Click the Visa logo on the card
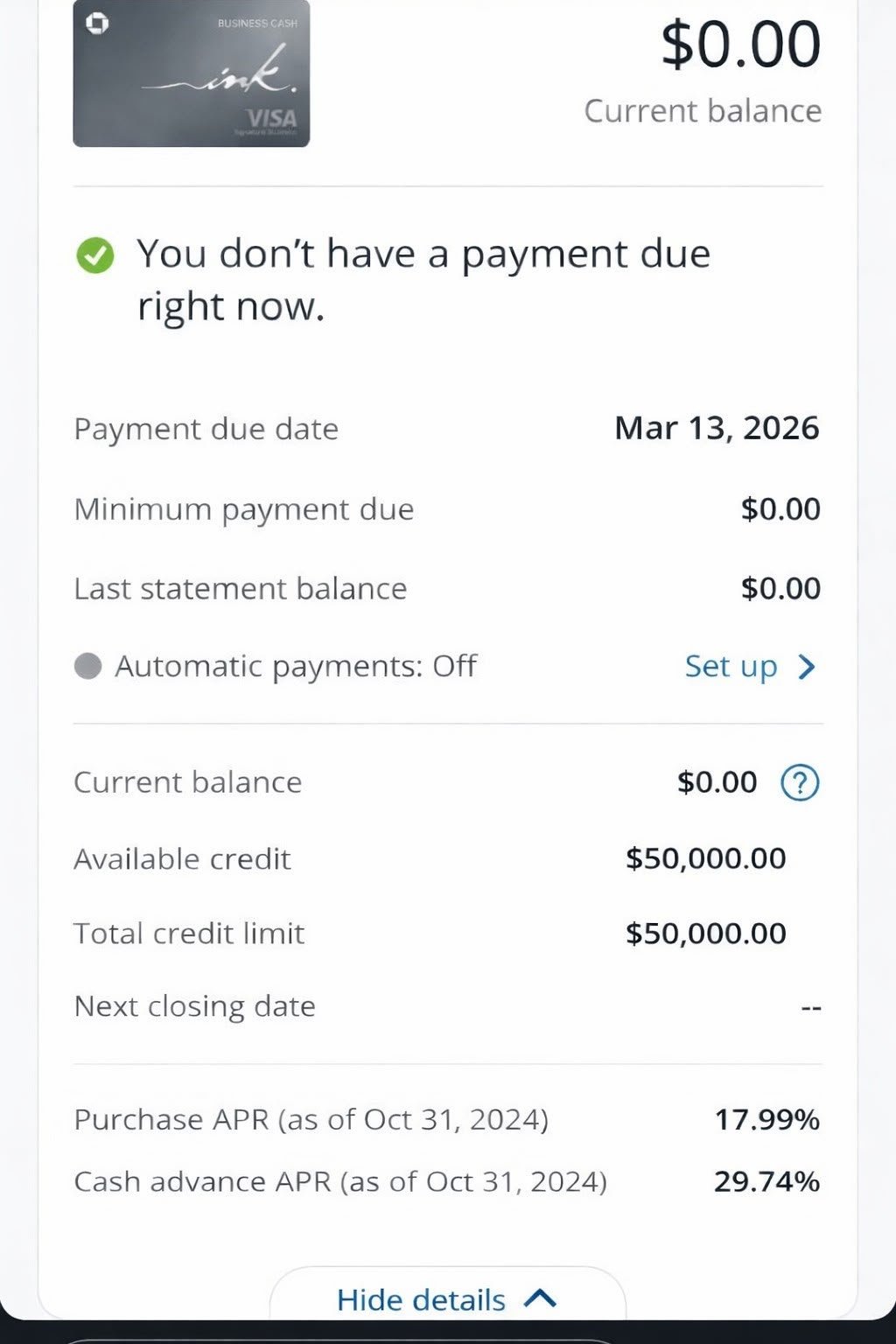Viewport: 896px width, 1344px height. pyautogui.click(x=271, y=119)
